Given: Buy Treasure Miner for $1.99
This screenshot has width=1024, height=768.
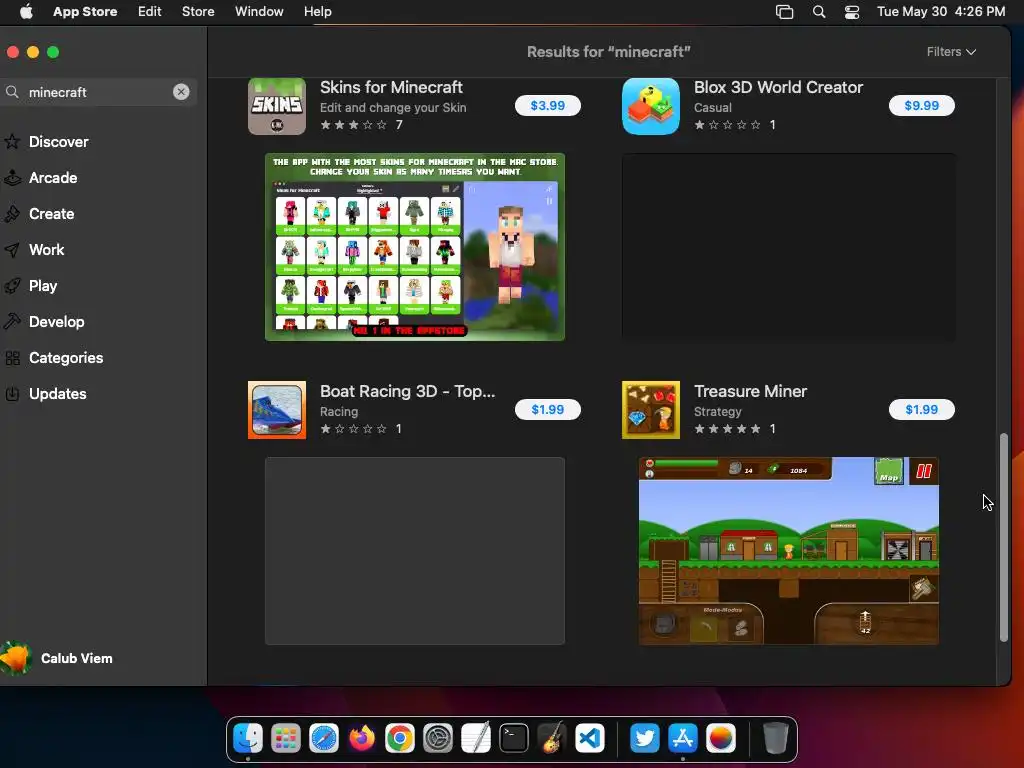Looking at the screenshot, I should 921,409.
